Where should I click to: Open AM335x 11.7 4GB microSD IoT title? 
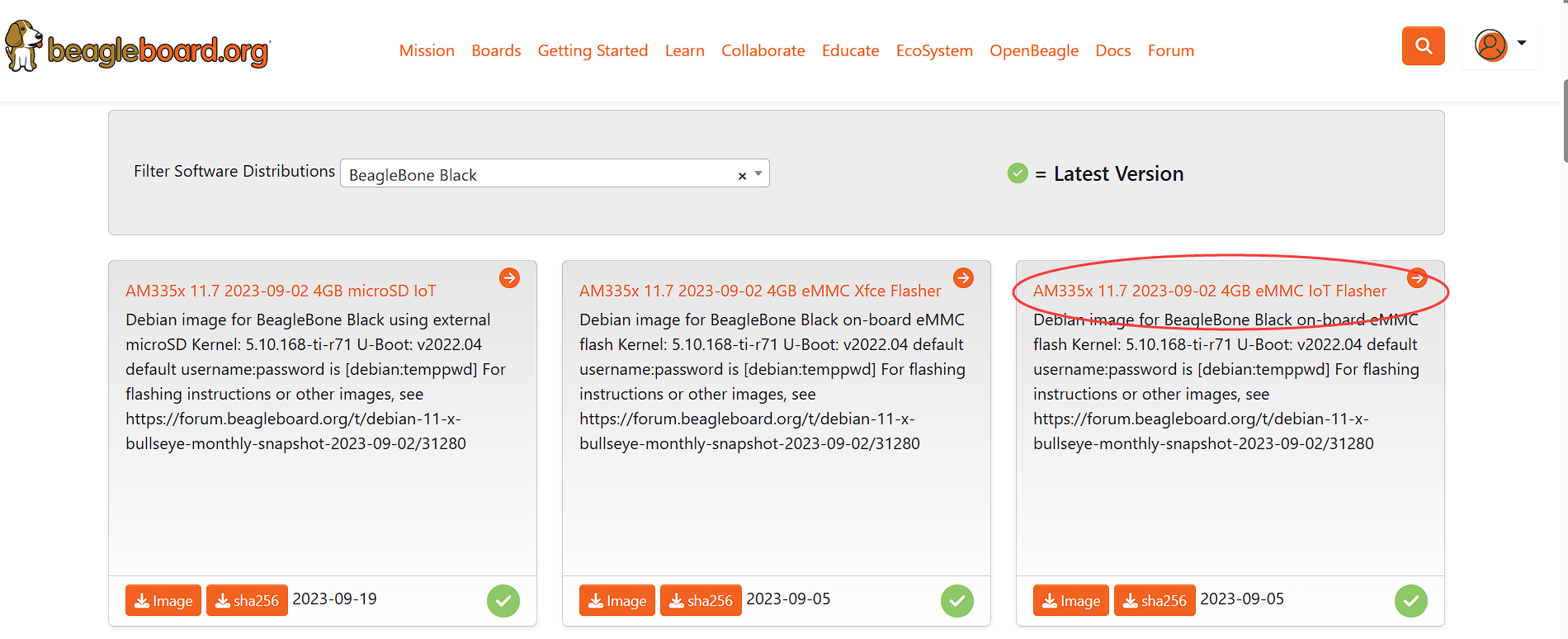281,291
